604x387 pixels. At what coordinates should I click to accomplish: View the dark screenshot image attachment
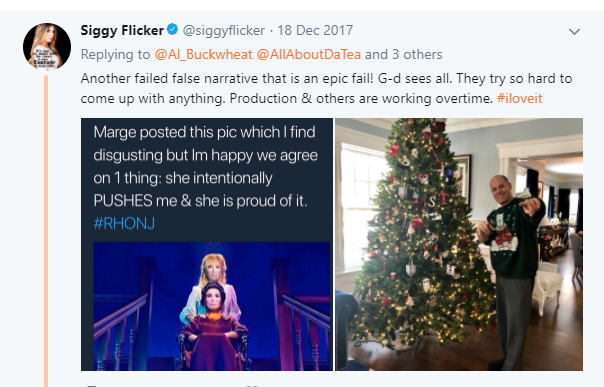pos(207,245)
